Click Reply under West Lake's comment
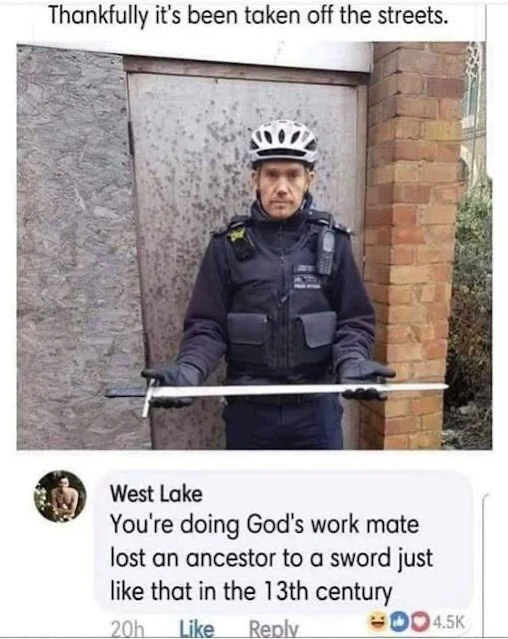Image resolution: width=508 pixels, height=639 pixels. (273, 629)
